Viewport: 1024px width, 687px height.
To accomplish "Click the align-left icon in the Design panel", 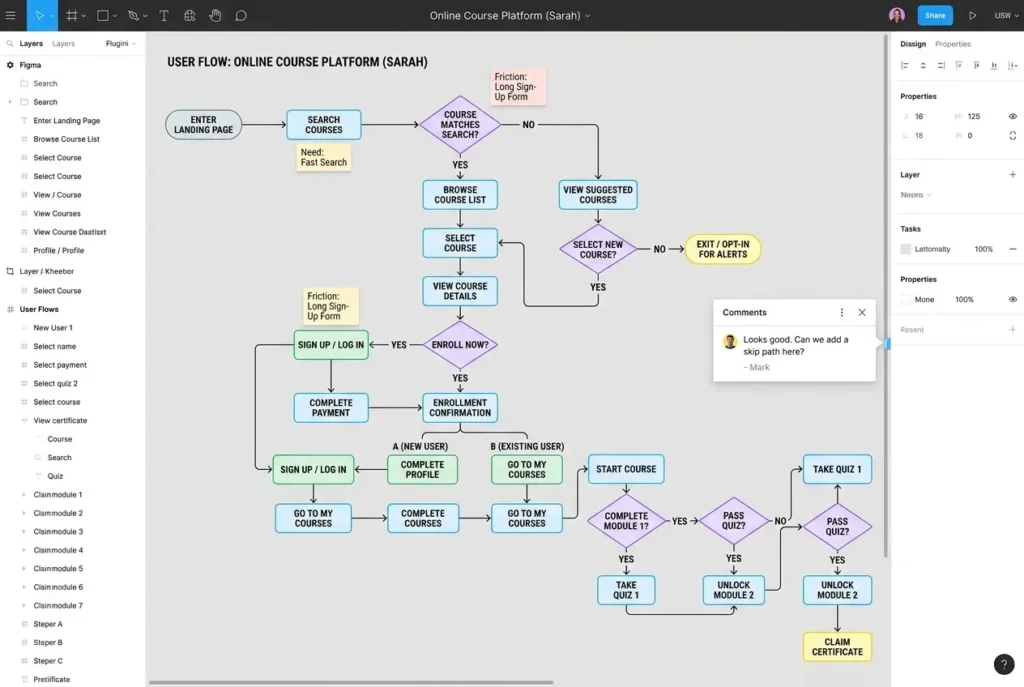I will [x=907, y=65].
